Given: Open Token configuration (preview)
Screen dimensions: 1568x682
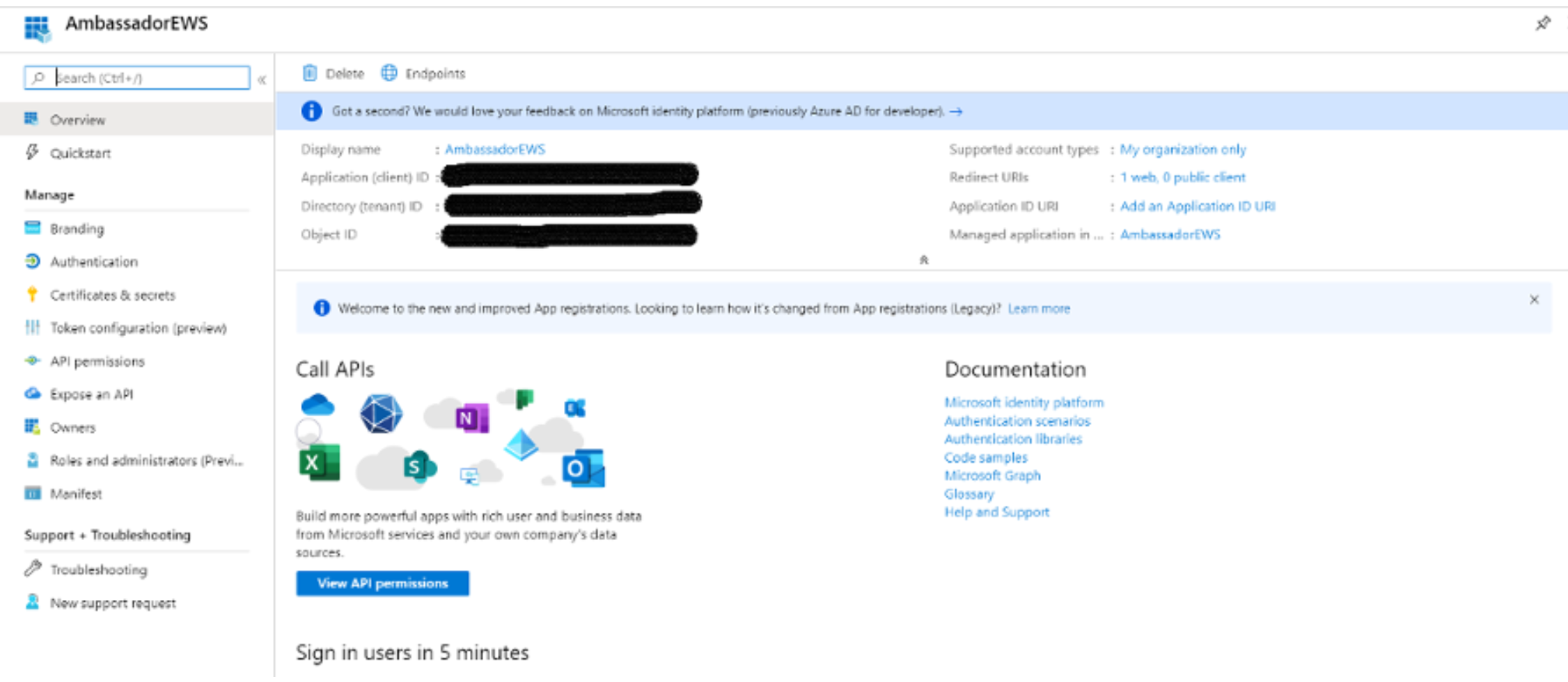Looking at the screenshot, I should pyautogui.click(x=138, y=328).
